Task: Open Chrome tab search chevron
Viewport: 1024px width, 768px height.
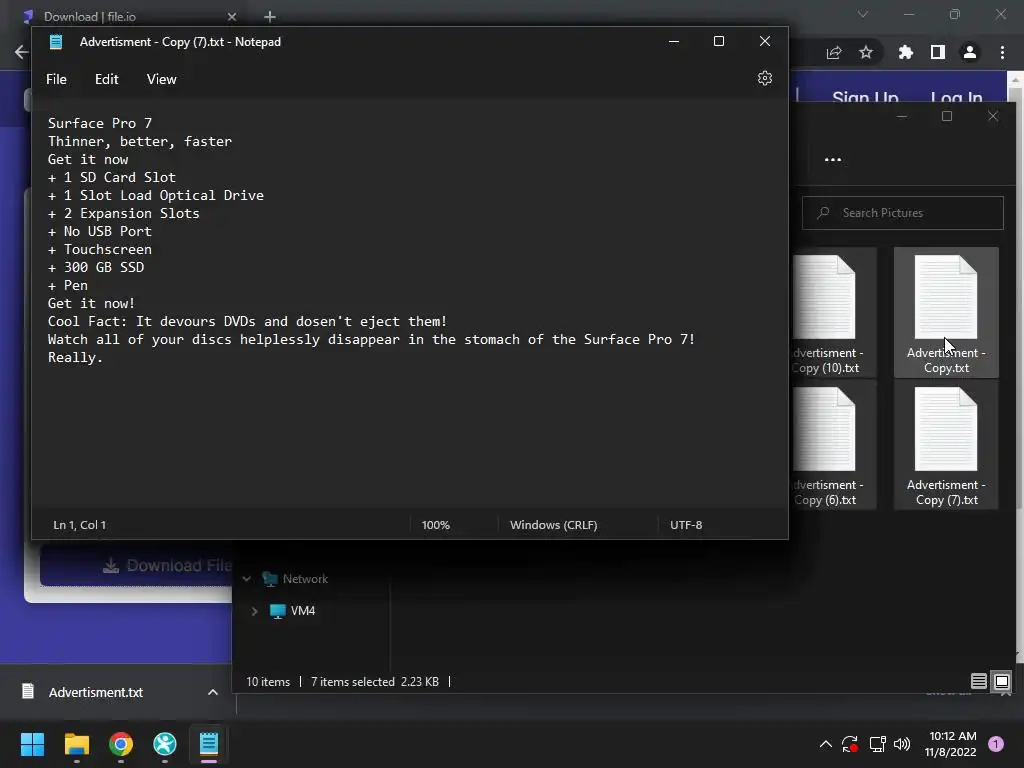Action: click(863, 14)
